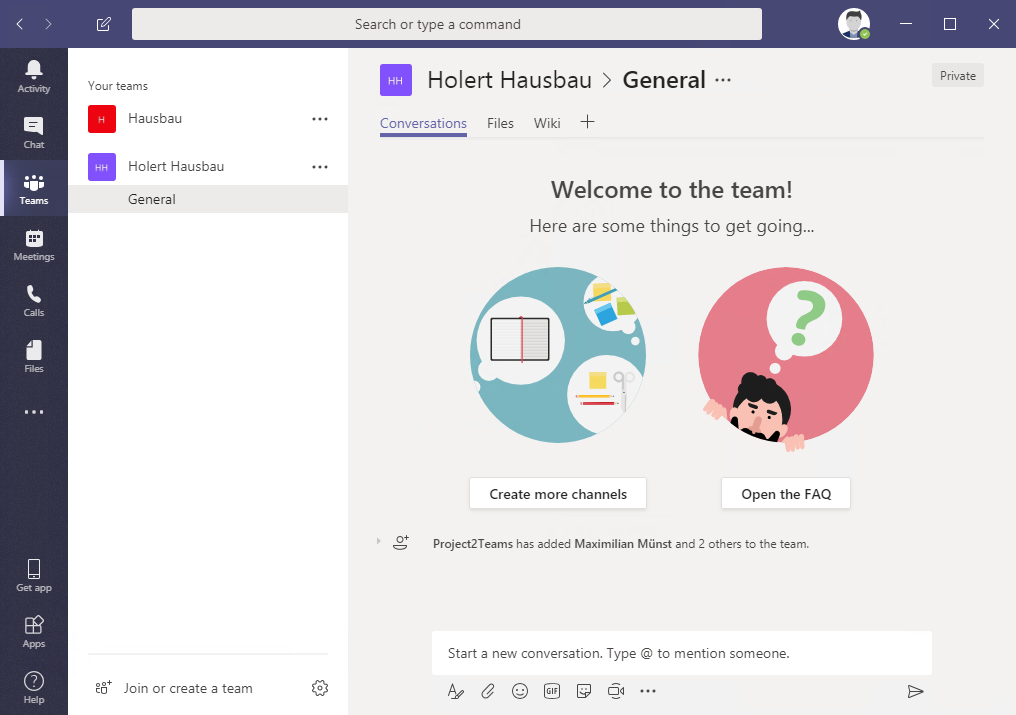
Task: Click the Project2Teams name in message
Action: coord(473,544)
